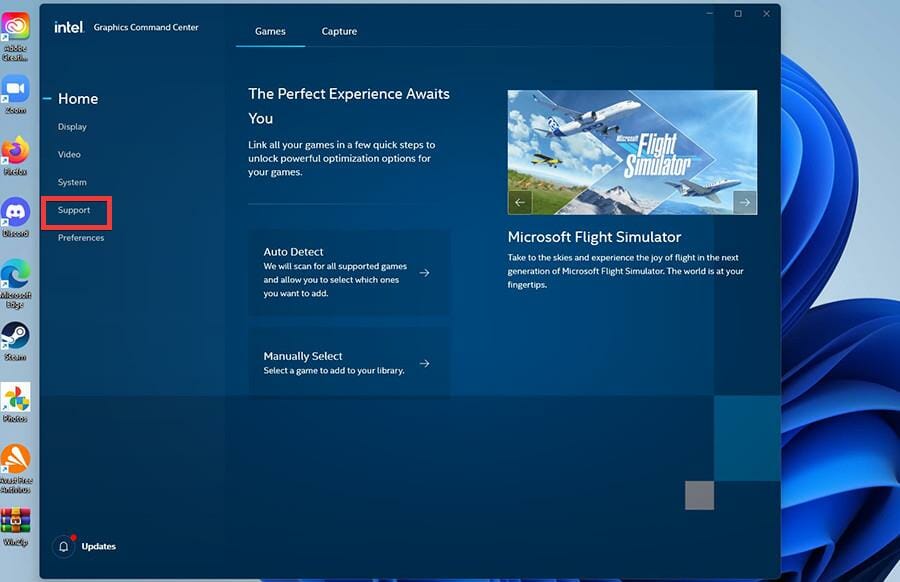Click the Updates label
The image size is (900, 582).
[99, 546]
